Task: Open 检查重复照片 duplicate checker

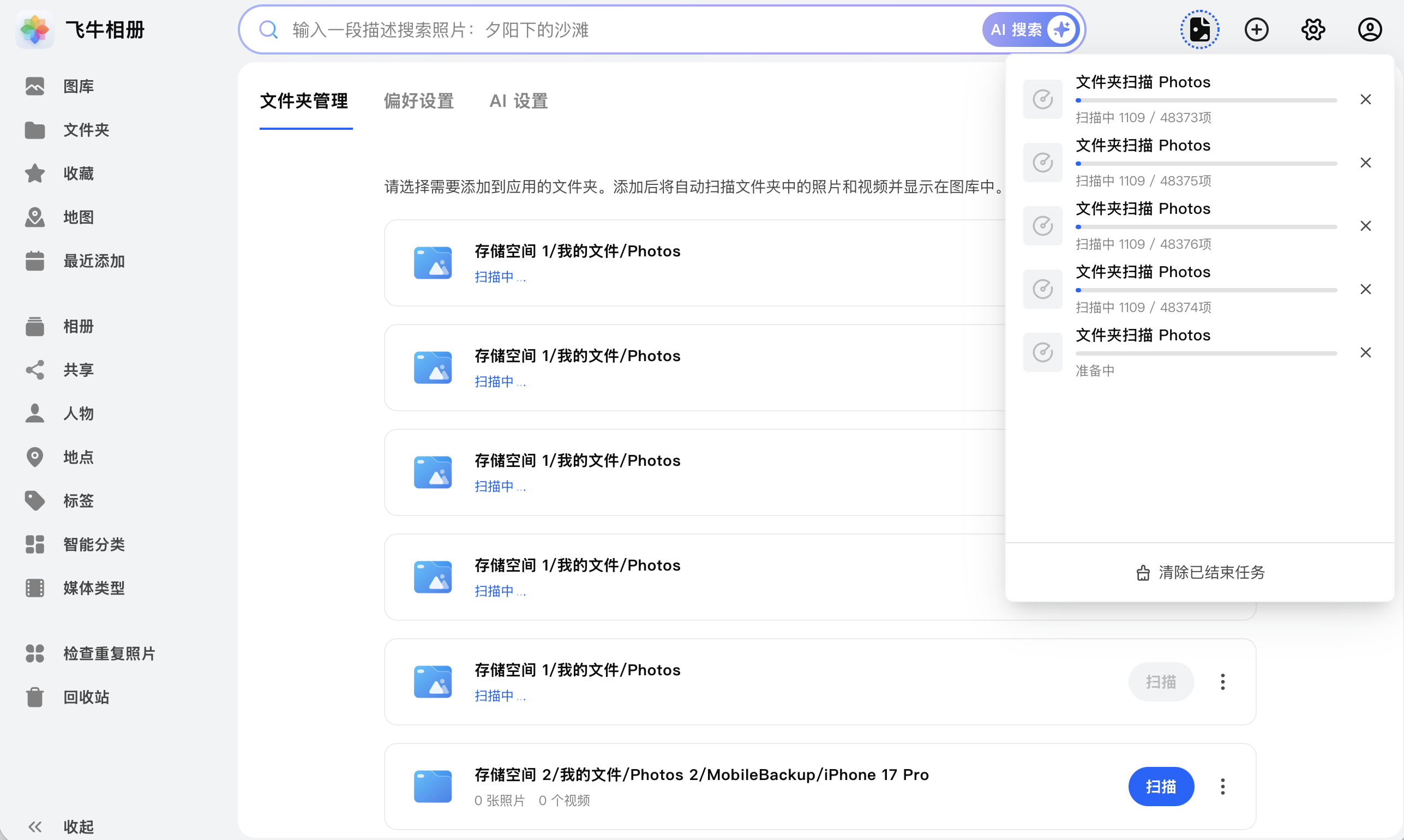Action: coord(109,653)
